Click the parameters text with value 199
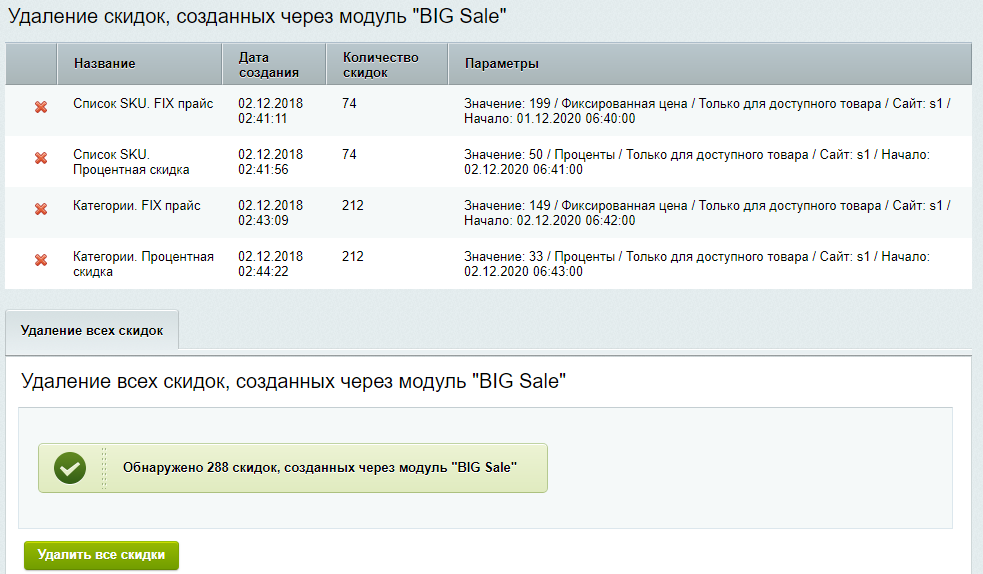This screenshot has height=574, width=983. tap(707, 111)
